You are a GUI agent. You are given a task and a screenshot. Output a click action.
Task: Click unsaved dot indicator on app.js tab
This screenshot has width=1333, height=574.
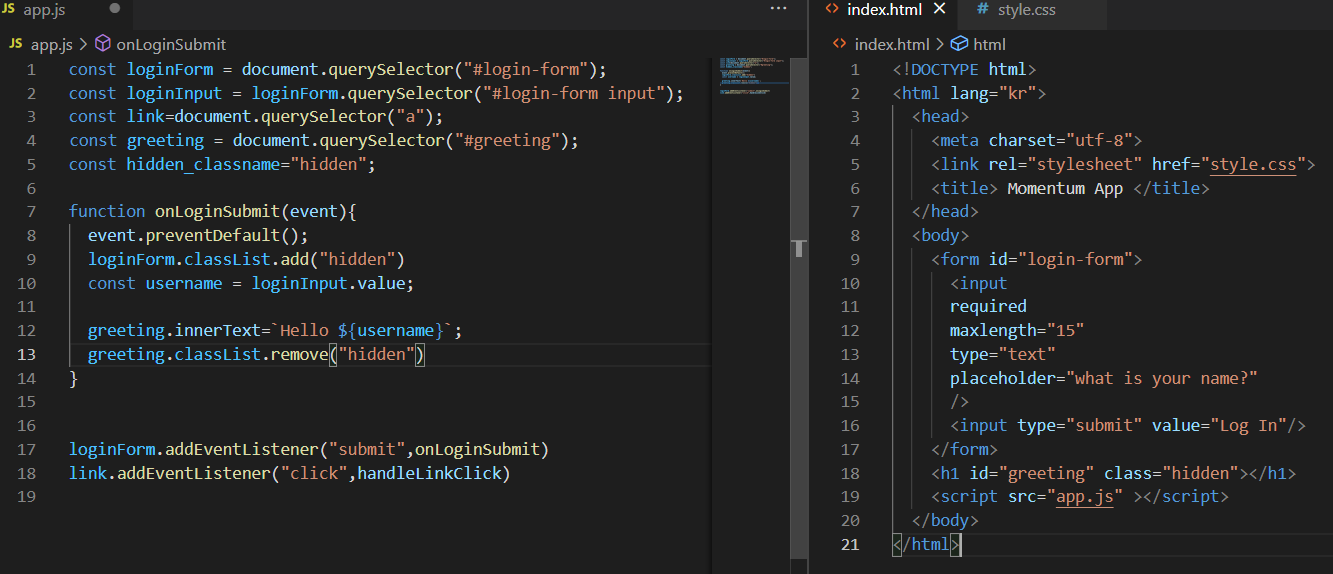pos(114,8)
